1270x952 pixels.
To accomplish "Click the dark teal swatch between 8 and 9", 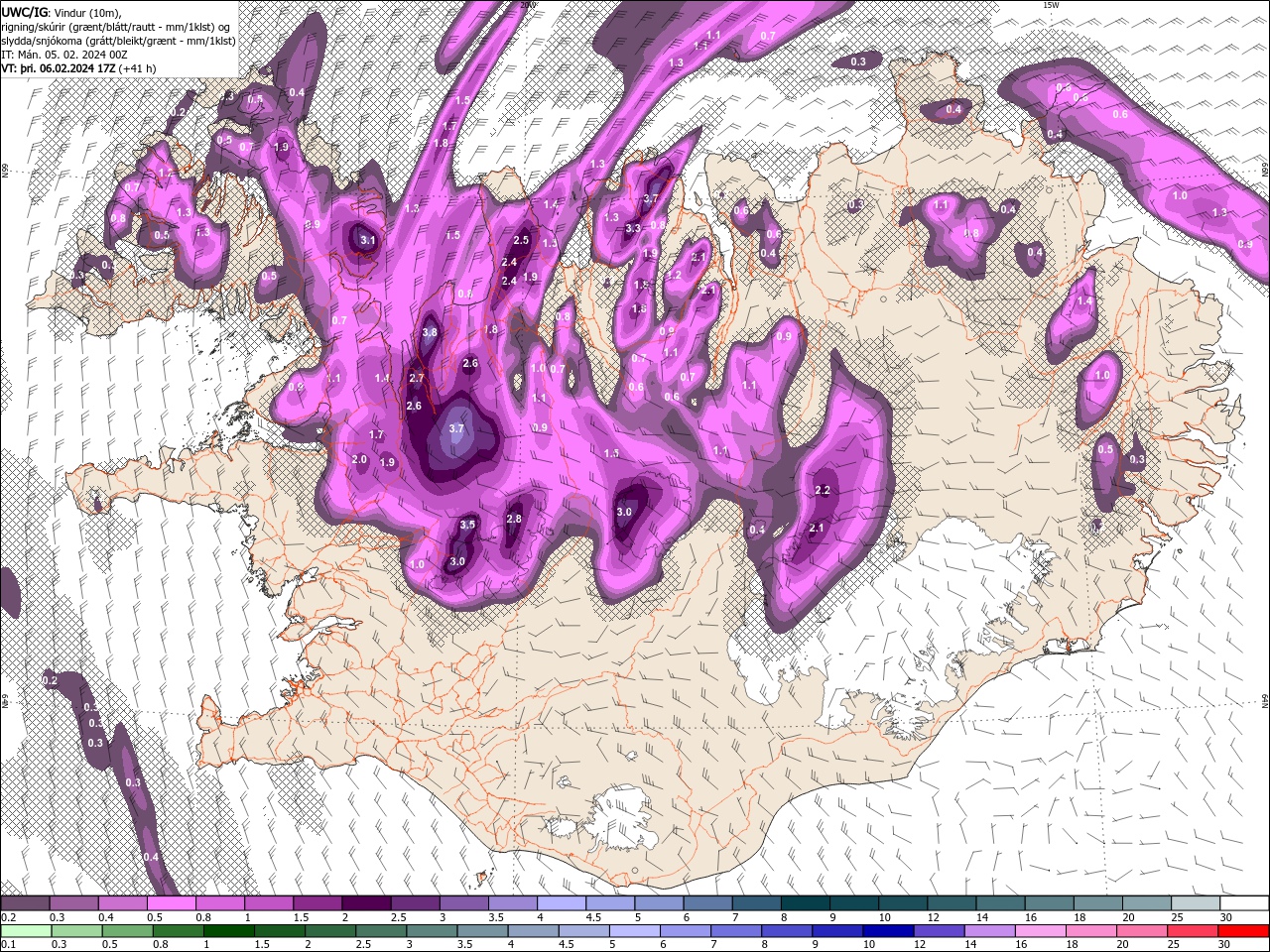I will (805, 903).
